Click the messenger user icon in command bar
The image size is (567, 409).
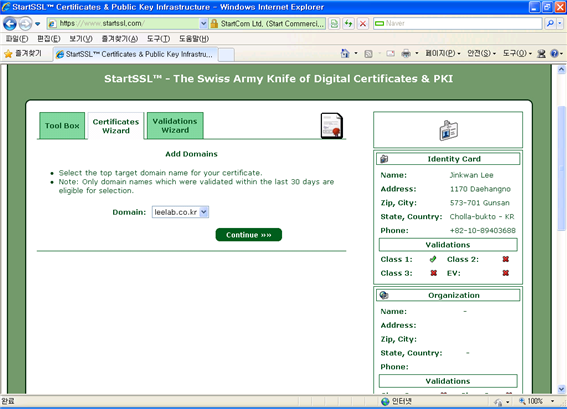pyautogui.click(x=541, y=54)
